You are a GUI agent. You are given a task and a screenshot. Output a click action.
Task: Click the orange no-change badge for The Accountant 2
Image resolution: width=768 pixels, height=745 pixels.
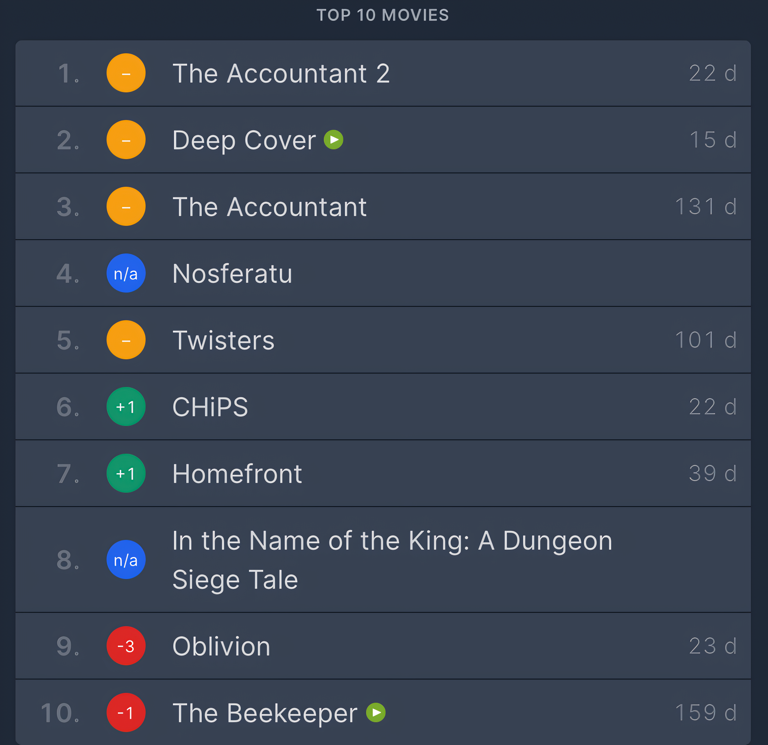(126, 74)
